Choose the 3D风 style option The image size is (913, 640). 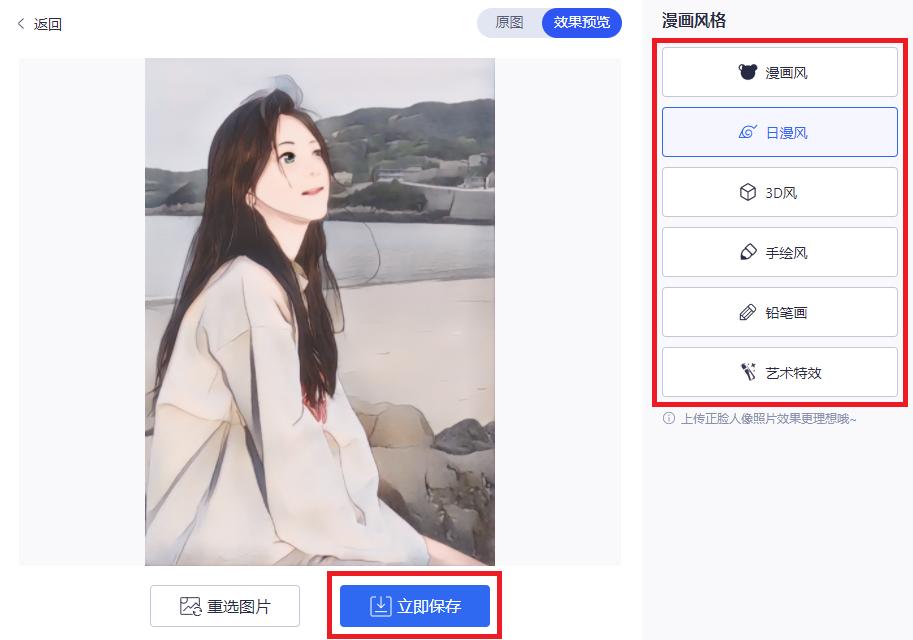pos(779,191)
